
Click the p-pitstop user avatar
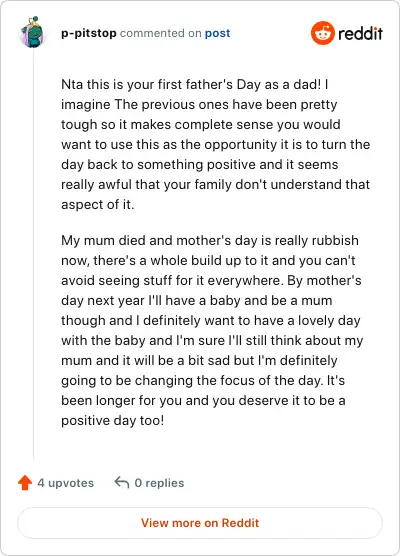(33, 33)
